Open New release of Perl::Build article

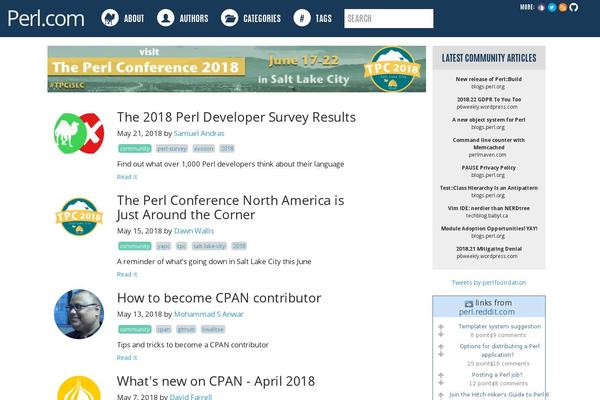489,79
